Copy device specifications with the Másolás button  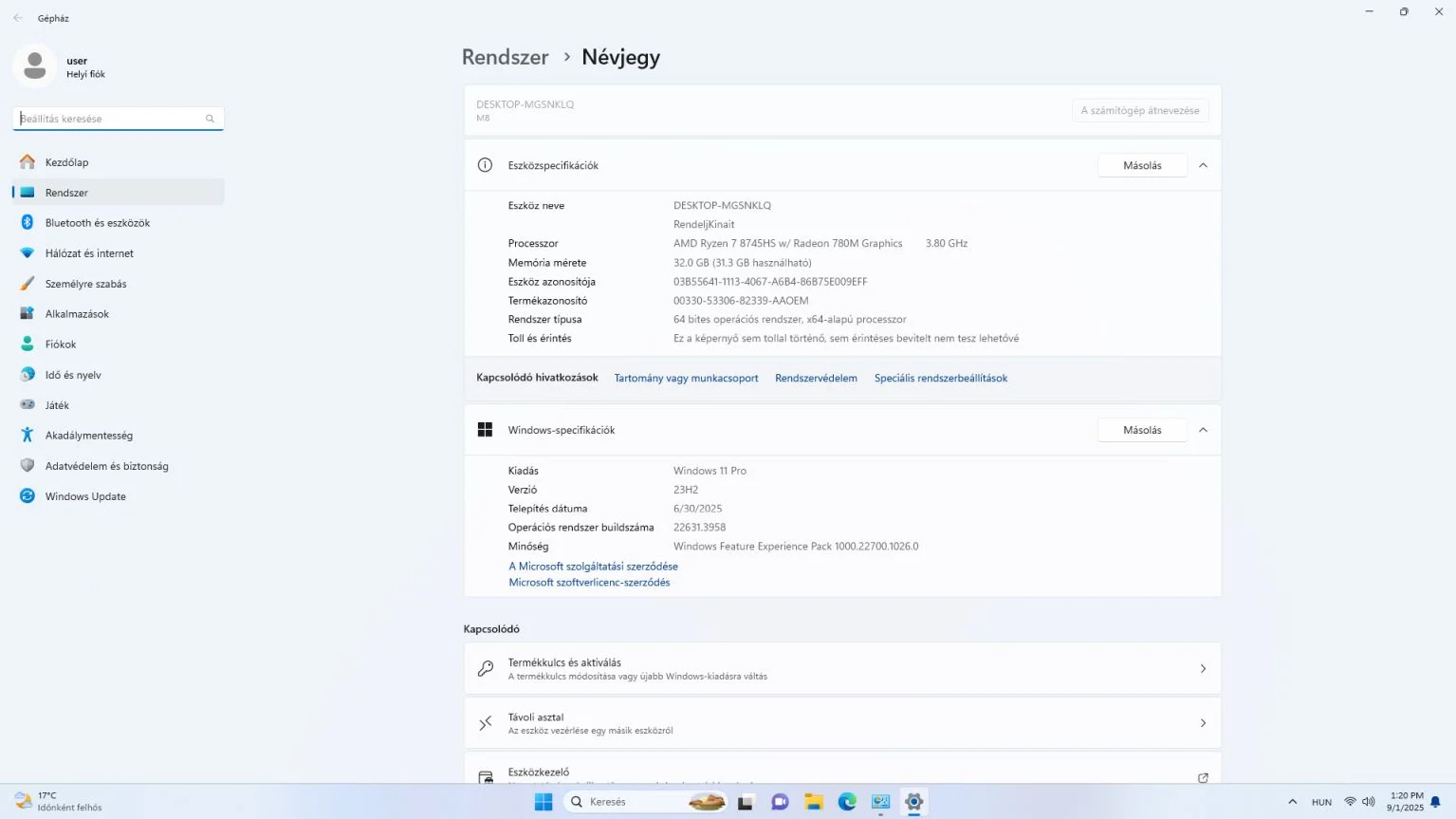coord(1142,165)
